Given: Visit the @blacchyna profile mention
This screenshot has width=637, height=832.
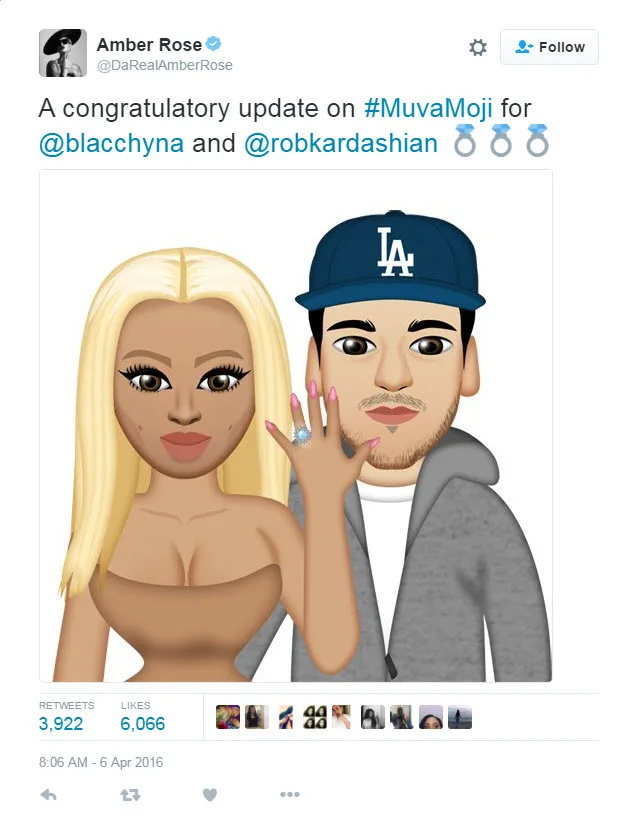Looking at the screenshot, I should point(111,143).
